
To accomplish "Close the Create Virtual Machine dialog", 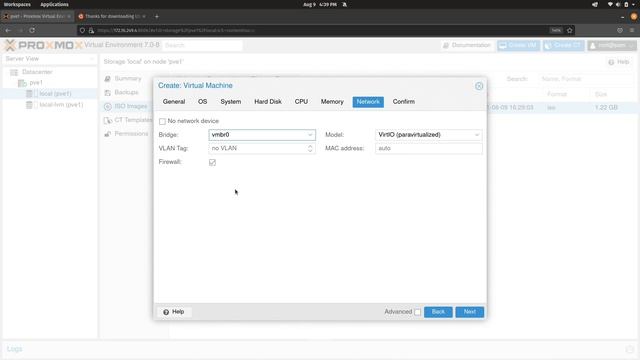I will tap(479, 86).
